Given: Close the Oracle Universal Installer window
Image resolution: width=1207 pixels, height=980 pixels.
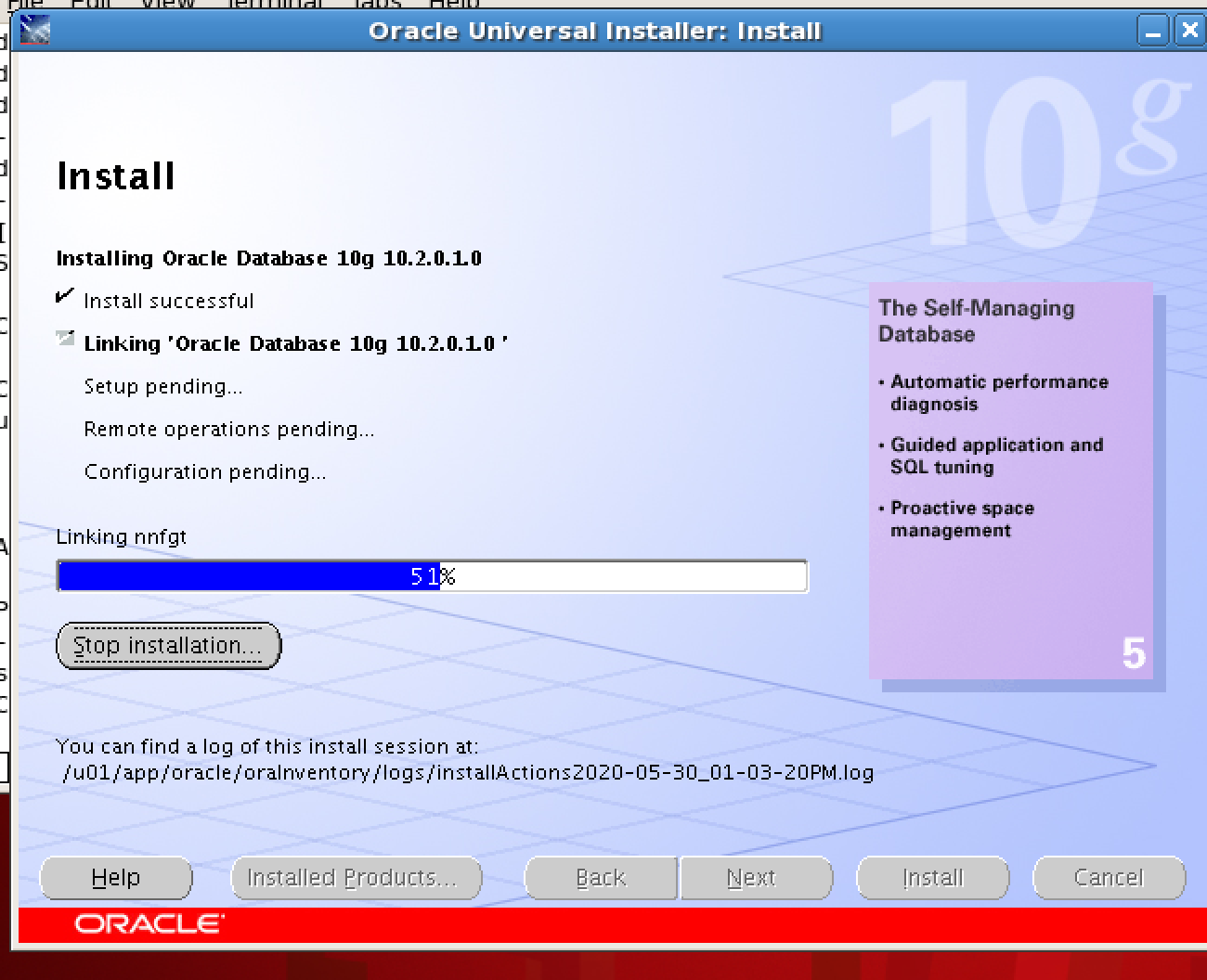Looking at the screenshot, I should click(1188, 31).
